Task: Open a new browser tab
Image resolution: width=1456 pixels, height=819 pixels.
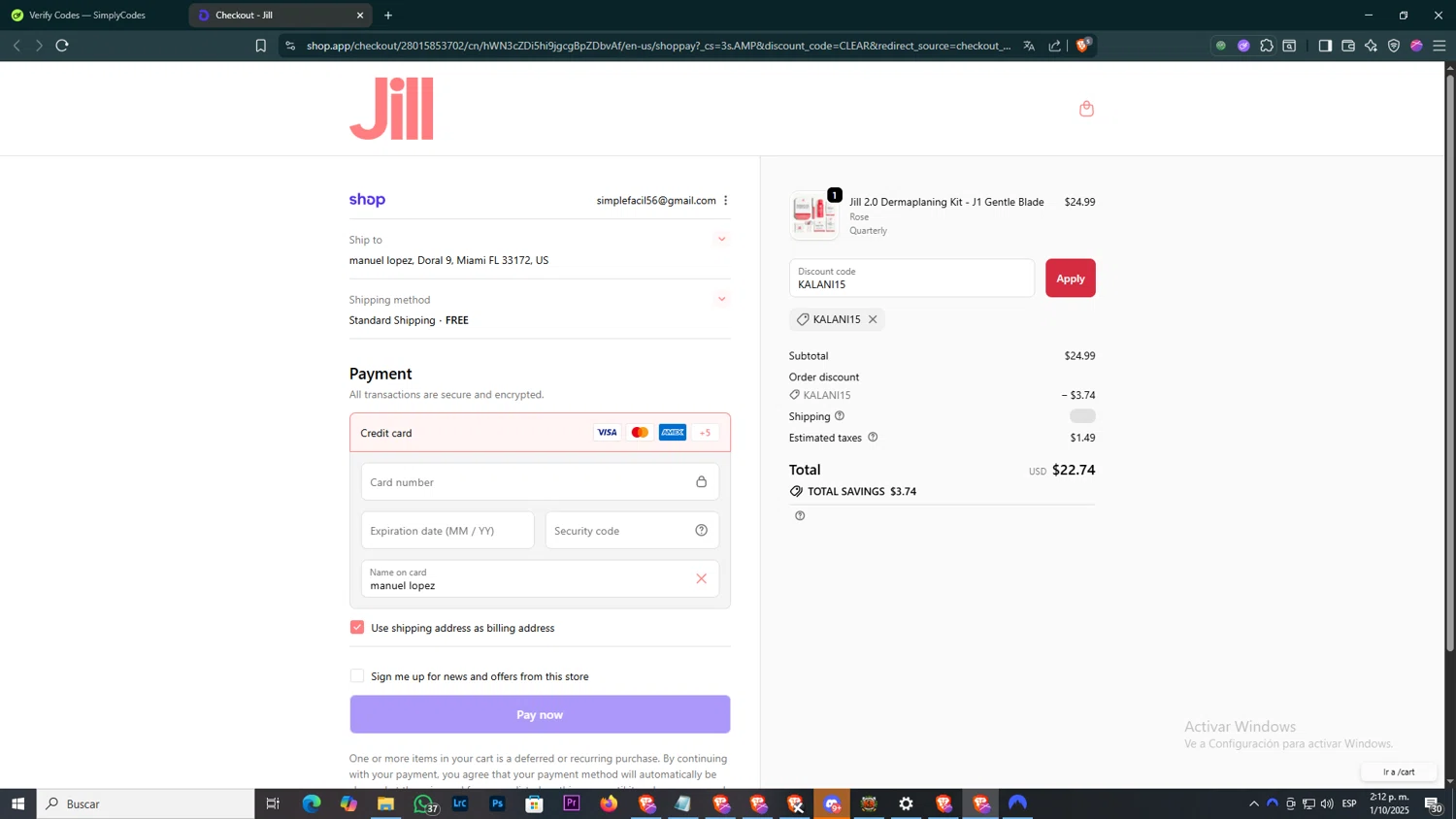Action: pos(388,16)
